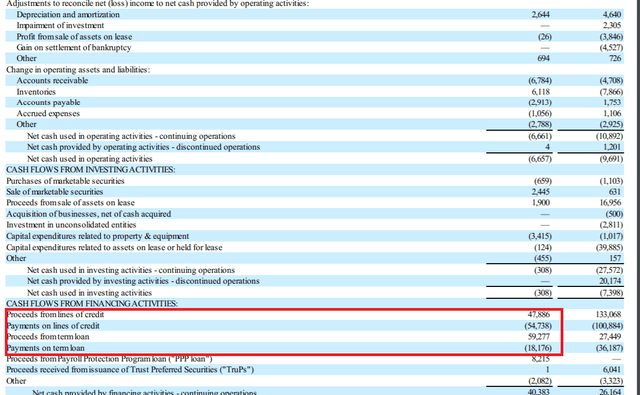Viewport: 640px width, 395px height.
Task: Click 'Net cash used in investing activities - continuing operations'
Action: pos(131,270)
